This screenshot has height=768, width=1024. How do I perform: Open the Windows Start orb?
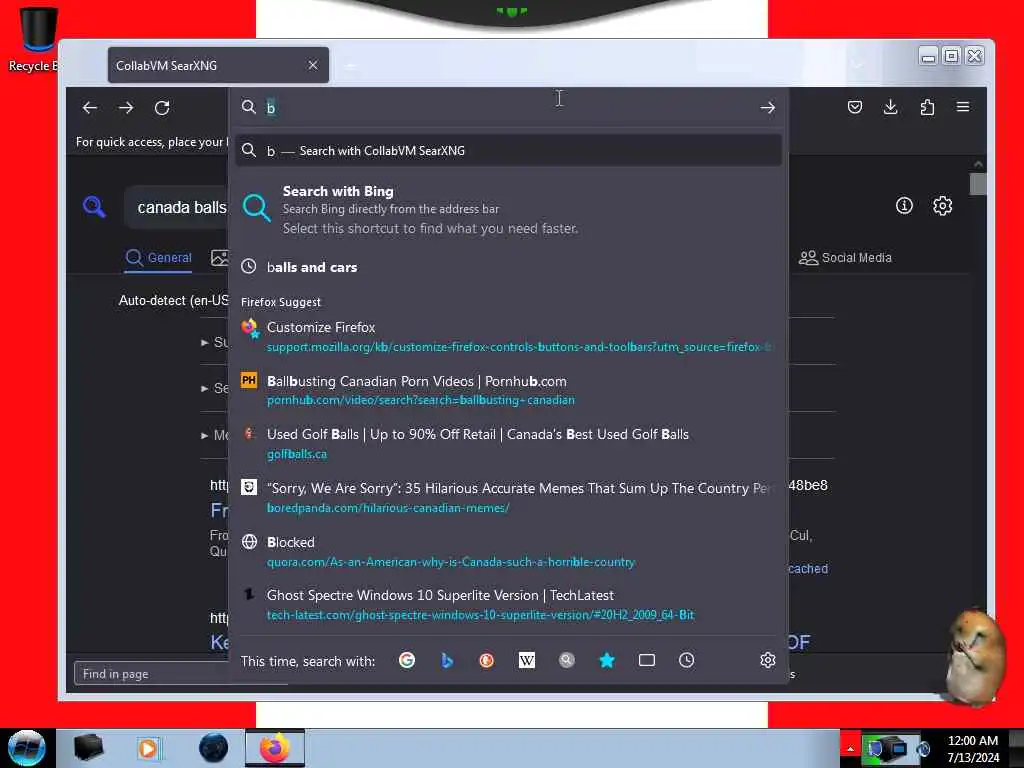27,748
